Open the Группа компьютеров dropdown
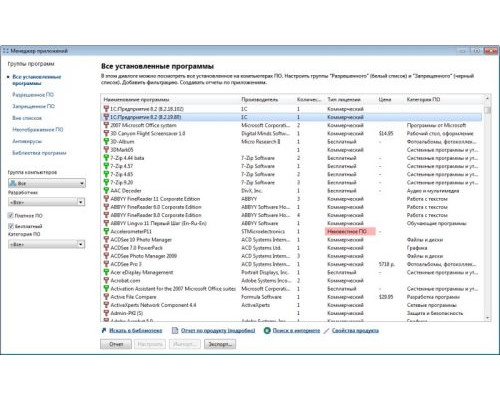The width and height of the screenshot is (500, 400). pyautogui.click(x=47, y=183)
